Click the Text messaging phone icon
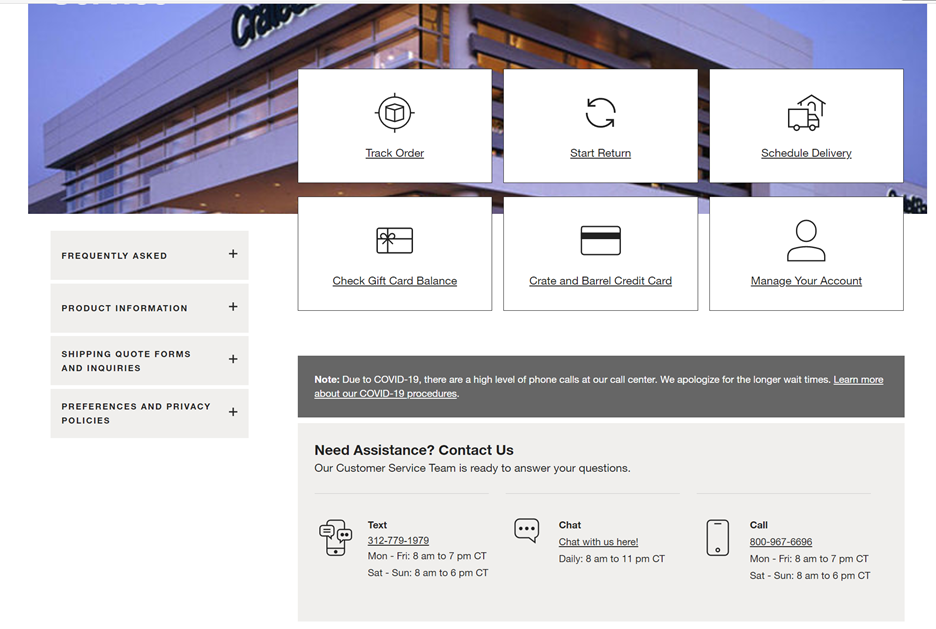 coord(335,537)
